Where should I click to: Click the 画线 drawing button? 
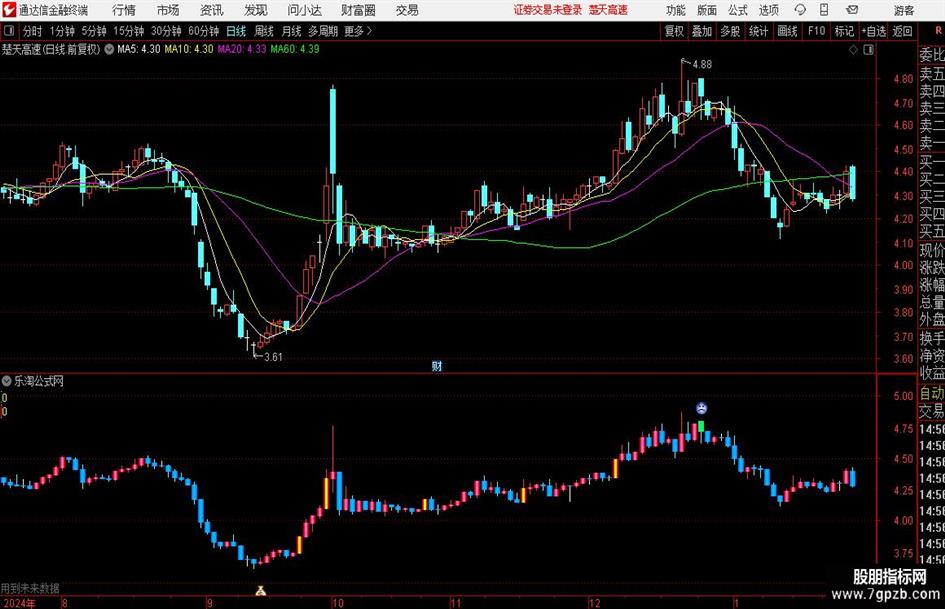pyautogui.click(x=787, y=31)
